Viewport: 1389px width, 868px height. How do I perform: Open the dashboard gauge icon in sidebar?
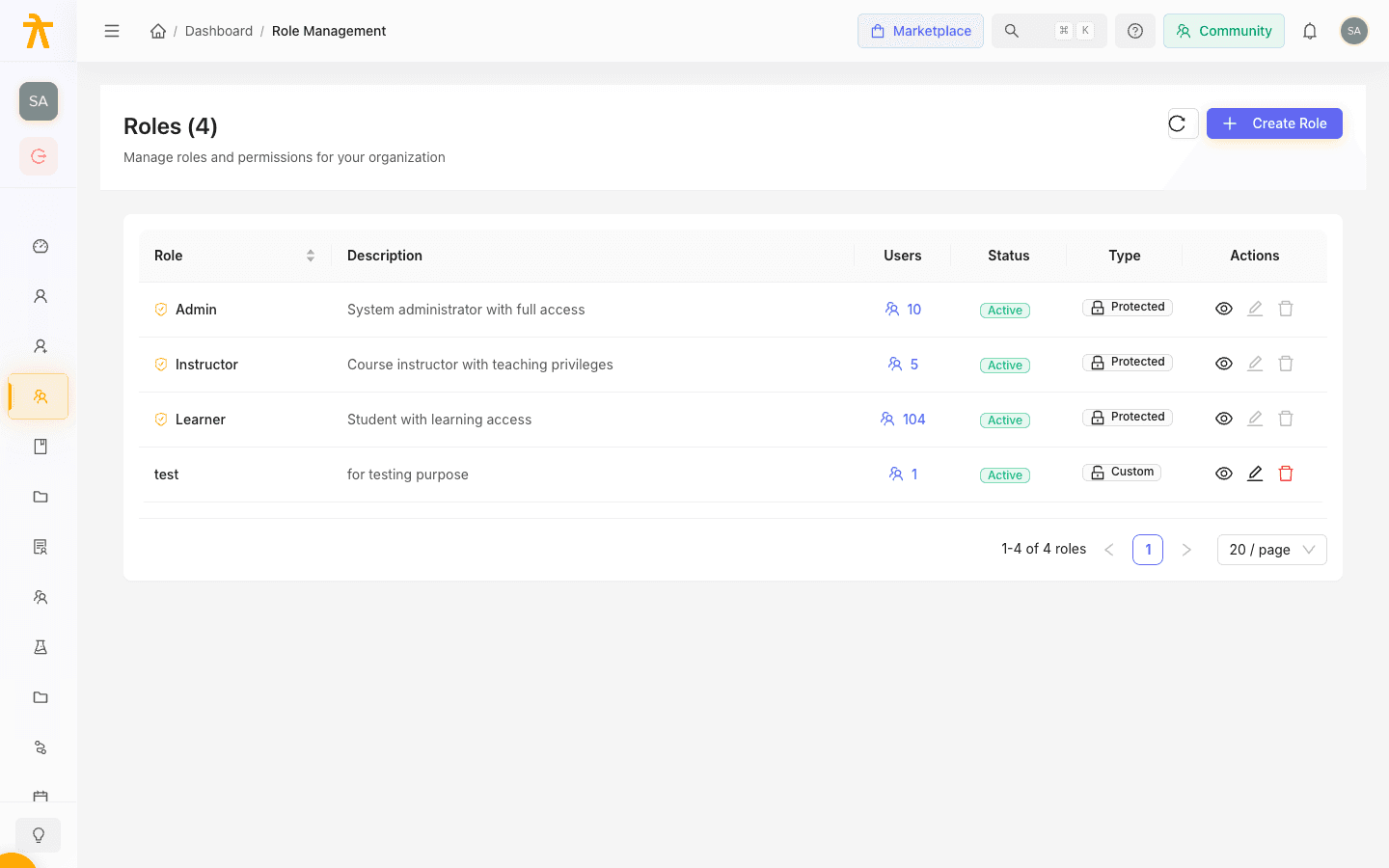(x=41, y=246)
